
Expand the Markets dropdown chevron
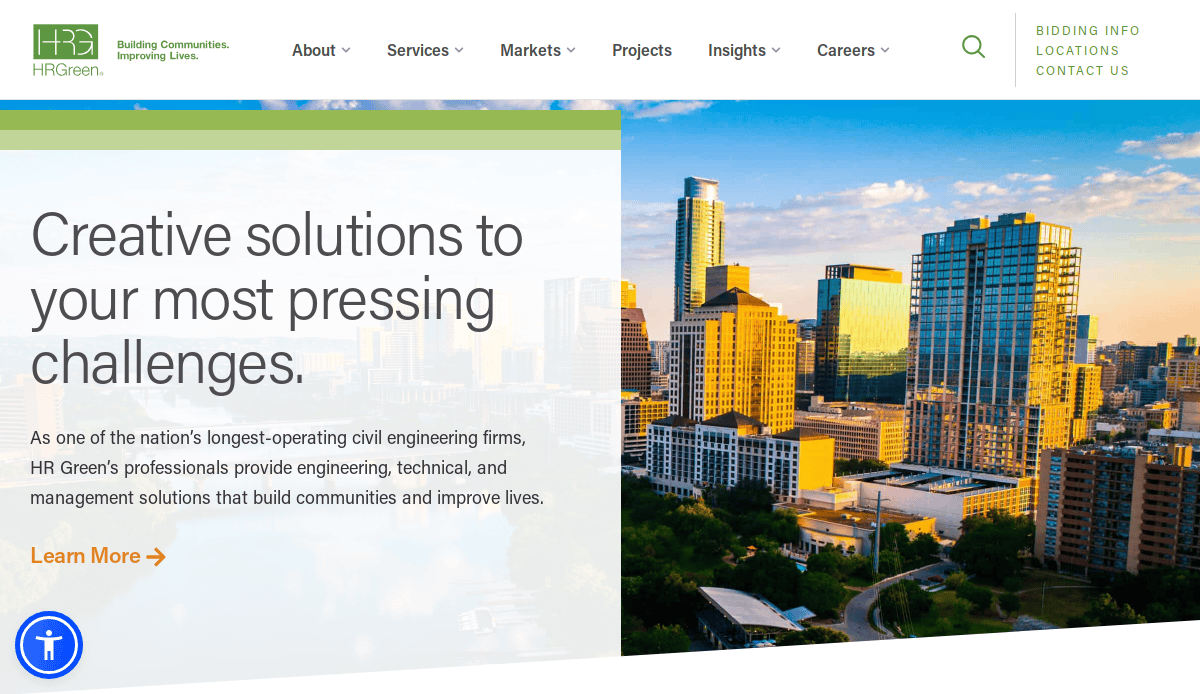tap(571, 50)
